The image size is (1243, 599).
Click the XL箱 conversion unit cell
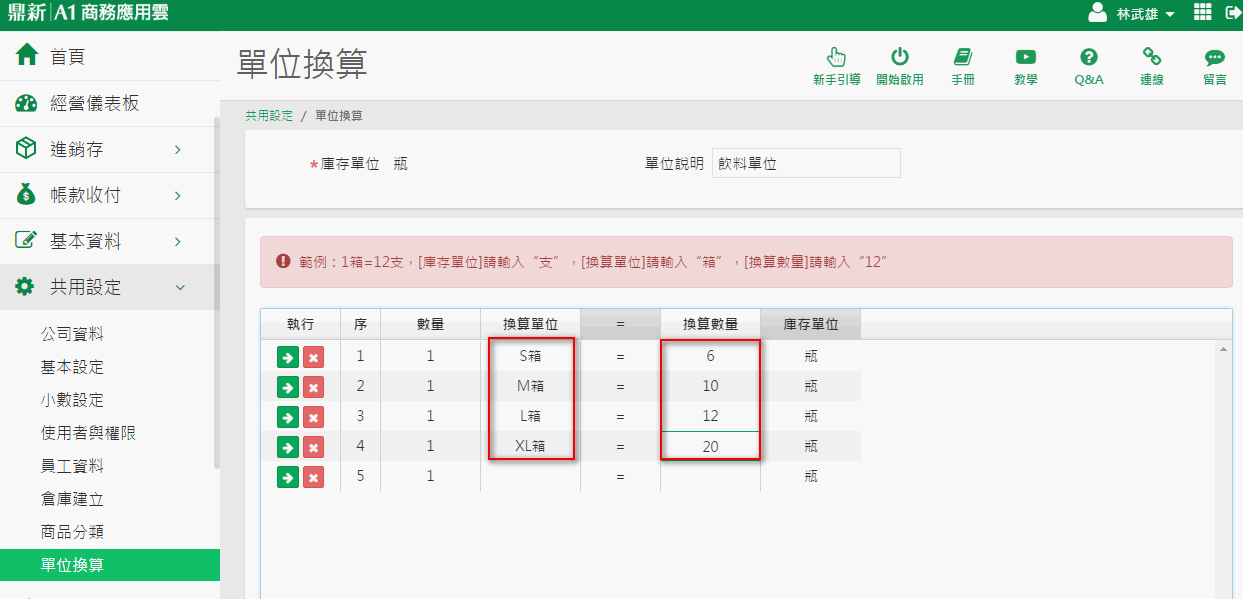[530, 446]
